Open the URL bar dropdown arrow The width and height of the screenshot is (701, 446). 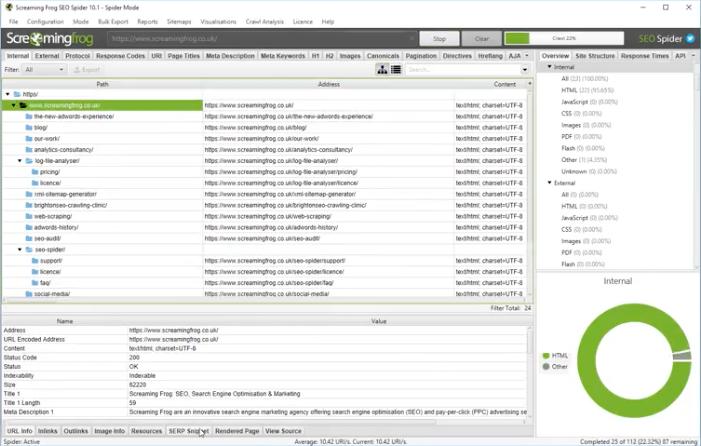411,38
